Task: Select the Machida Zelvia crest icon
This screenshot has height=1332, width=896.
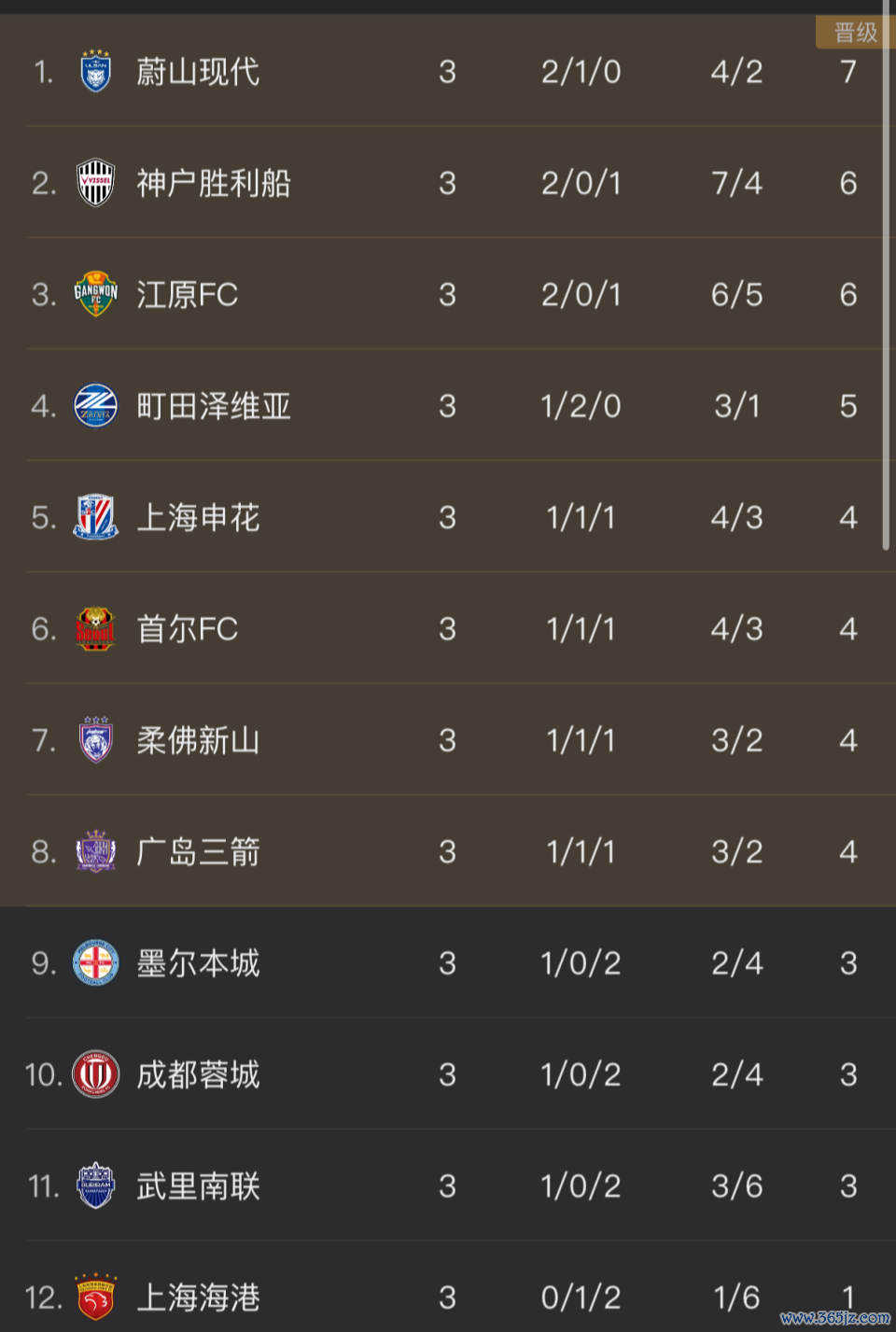Action: point(96,406)
